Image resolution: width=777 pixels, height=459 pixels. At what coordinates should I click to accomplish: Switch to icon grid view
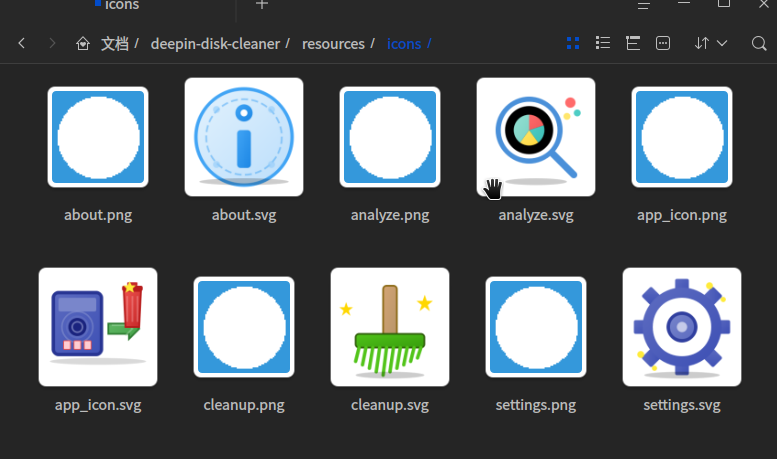point(573,44)
